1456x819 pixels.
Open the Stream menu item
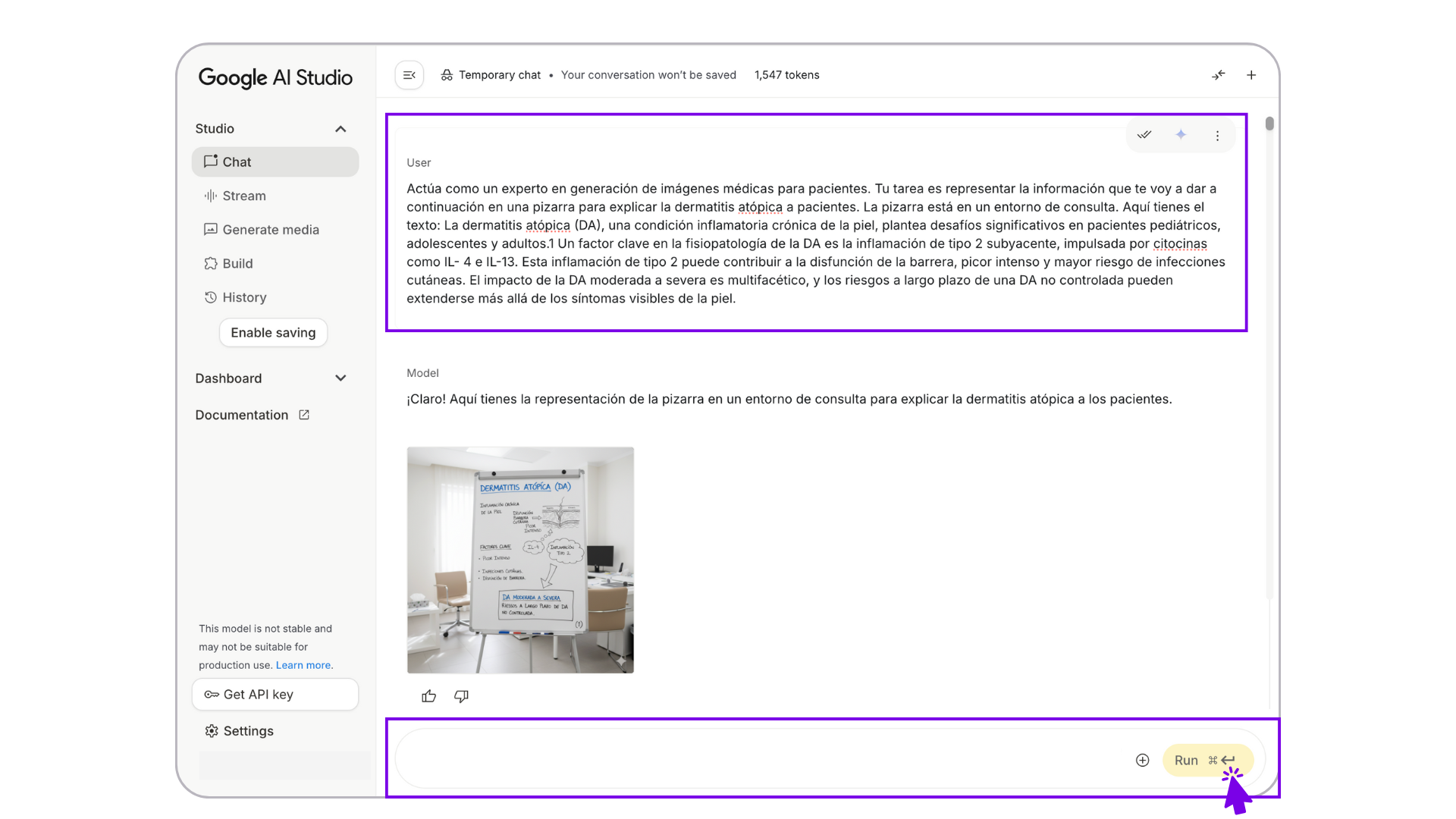243,196
